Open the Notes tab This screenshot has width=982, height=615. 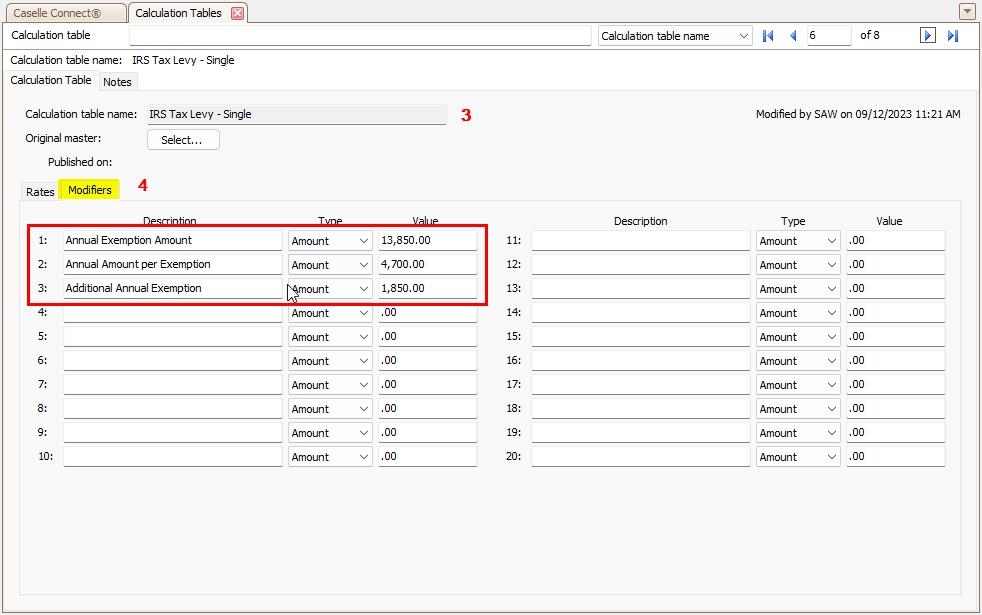pyautogui.click(x=117, y=82)
